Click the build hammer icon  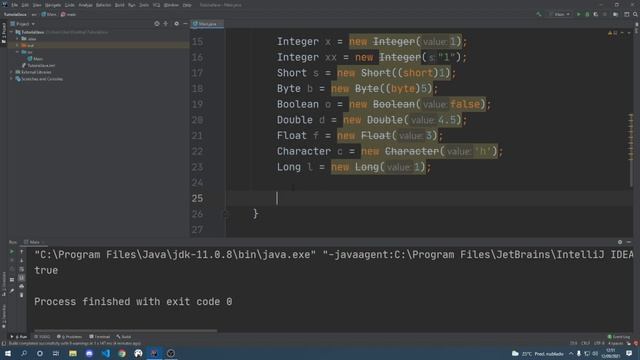539,14
